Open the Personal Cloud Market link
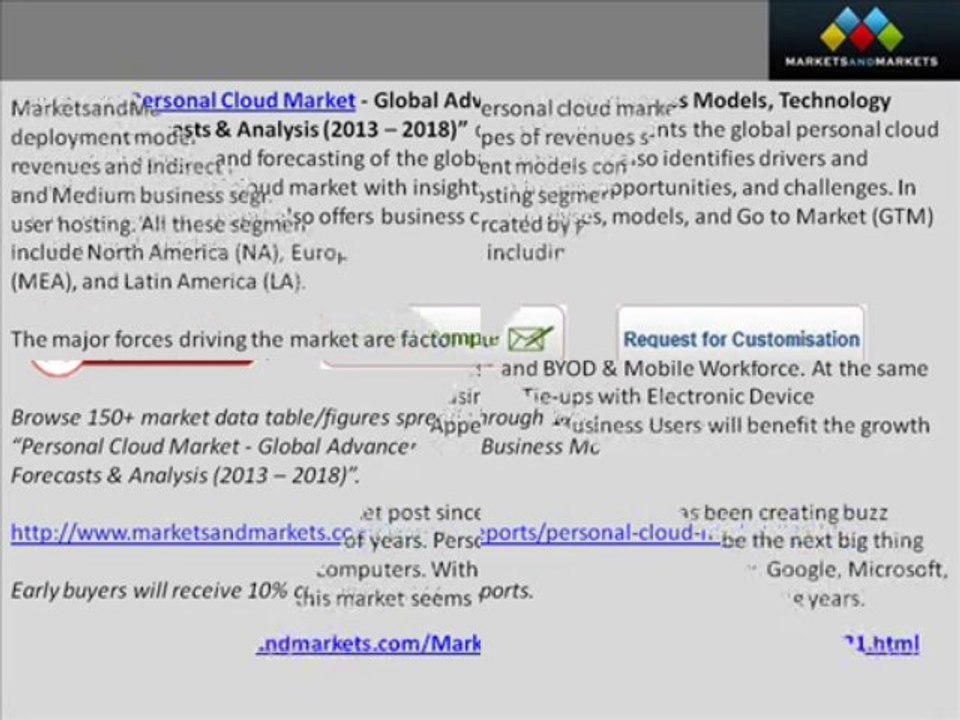This screenshot has height=720, width=960. click(x=244, y=100)
